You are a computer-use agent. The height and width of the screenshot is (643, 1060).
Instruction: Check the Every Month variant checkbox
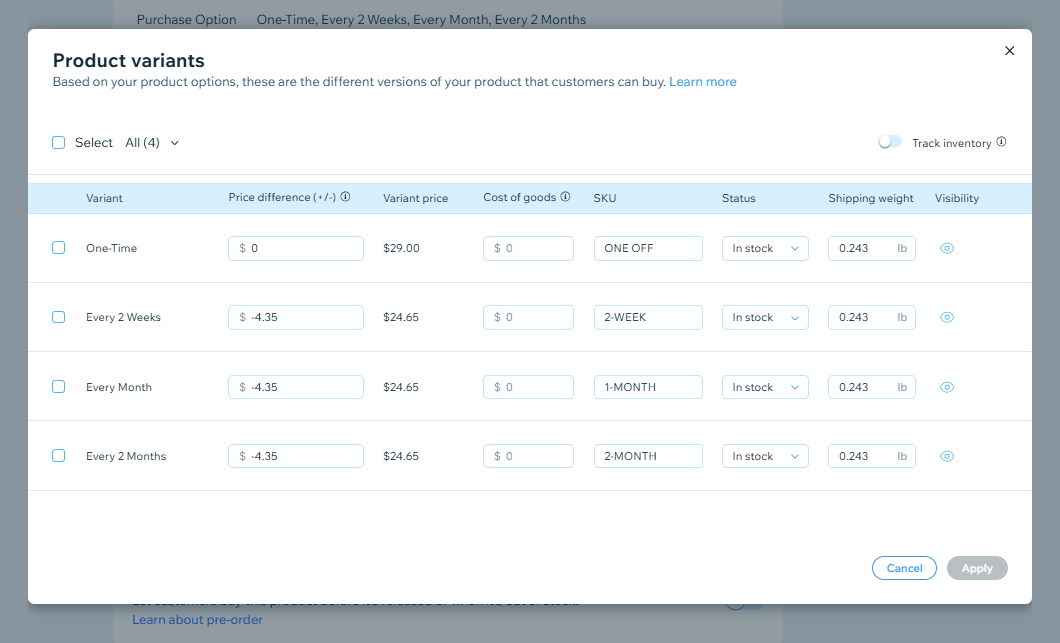point(59,387)
